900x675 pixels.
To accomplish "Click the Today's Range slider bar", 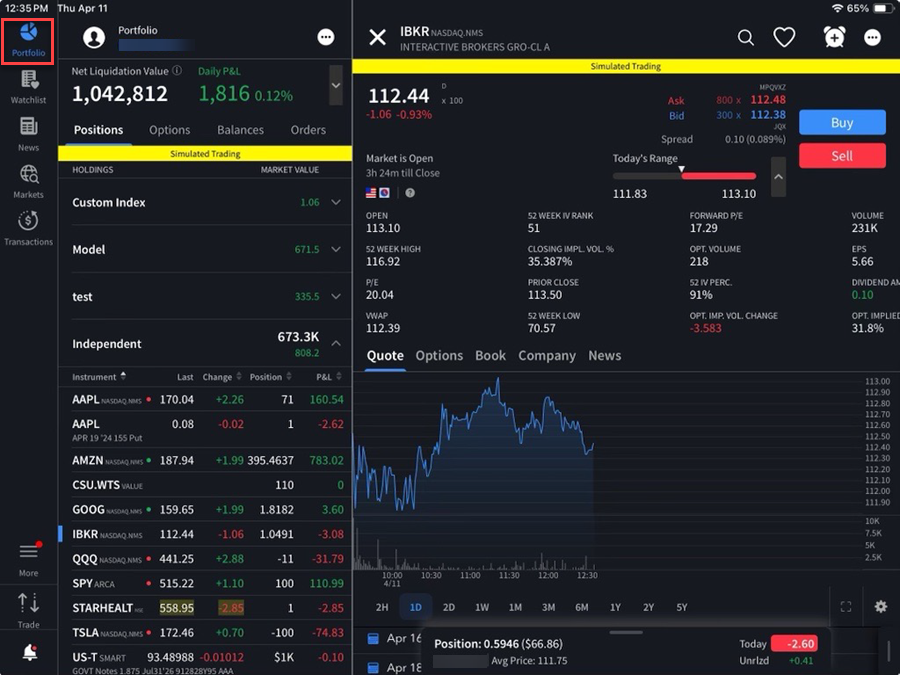I will (684, 176).
